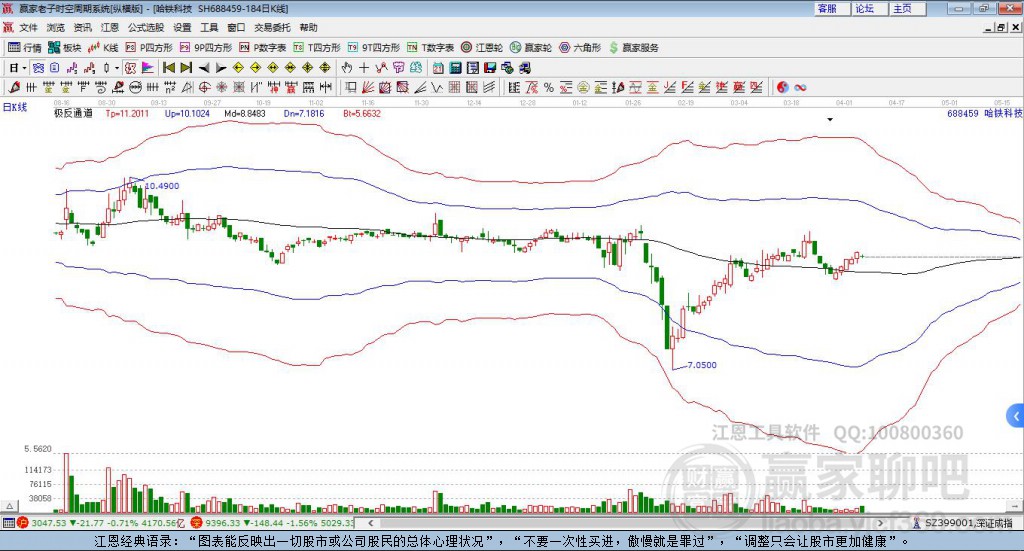Open the calculator icon in toolbar
This screenshot has width=1024, height=551.
(455, 68)
